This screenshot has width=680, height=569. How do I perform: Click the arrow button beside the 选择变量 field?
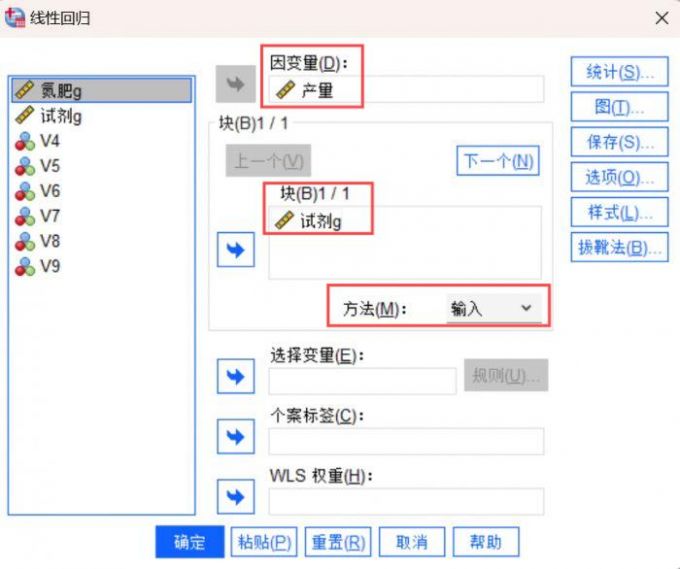[235, 376]
